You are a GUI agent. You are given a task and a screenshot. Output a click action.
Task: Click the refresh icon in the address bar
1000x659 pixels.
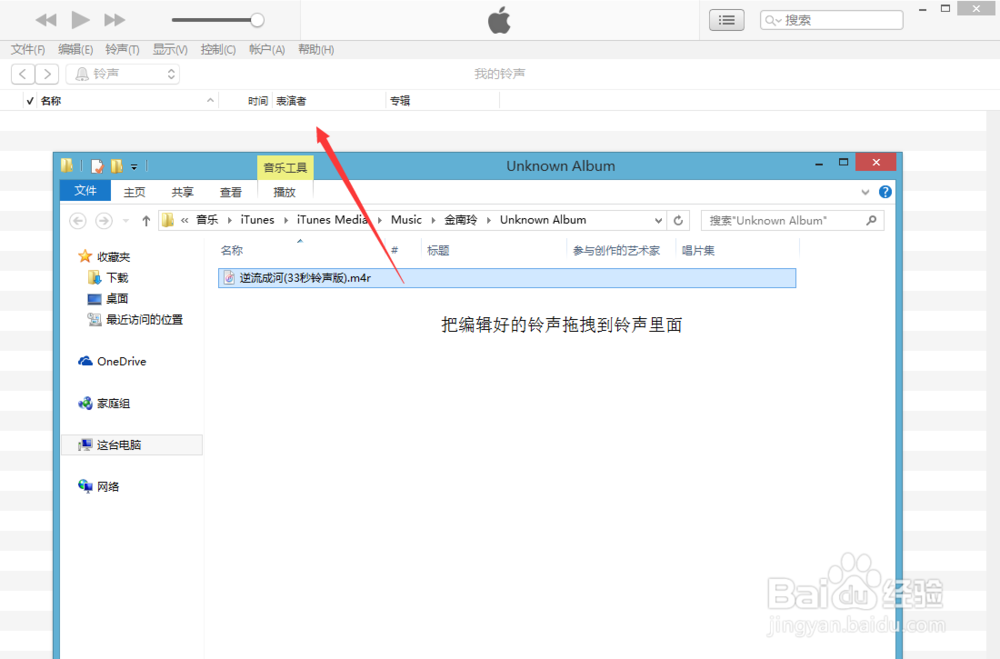pos(678,219)
